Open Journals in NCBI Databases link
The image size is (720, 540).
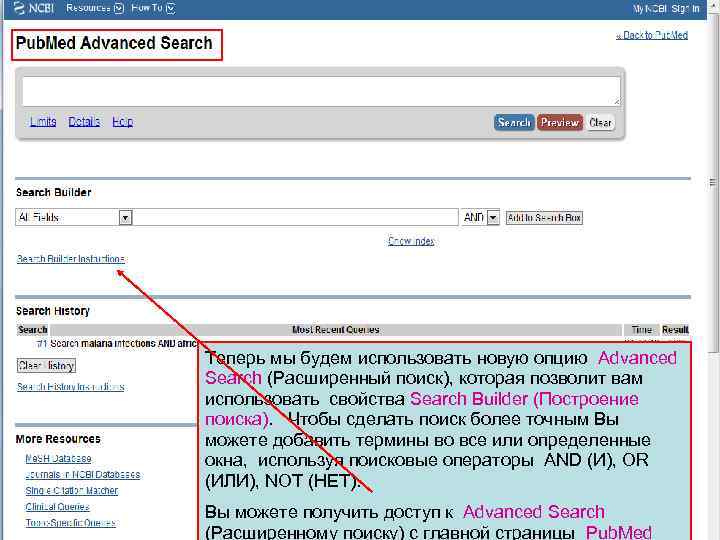83,475
